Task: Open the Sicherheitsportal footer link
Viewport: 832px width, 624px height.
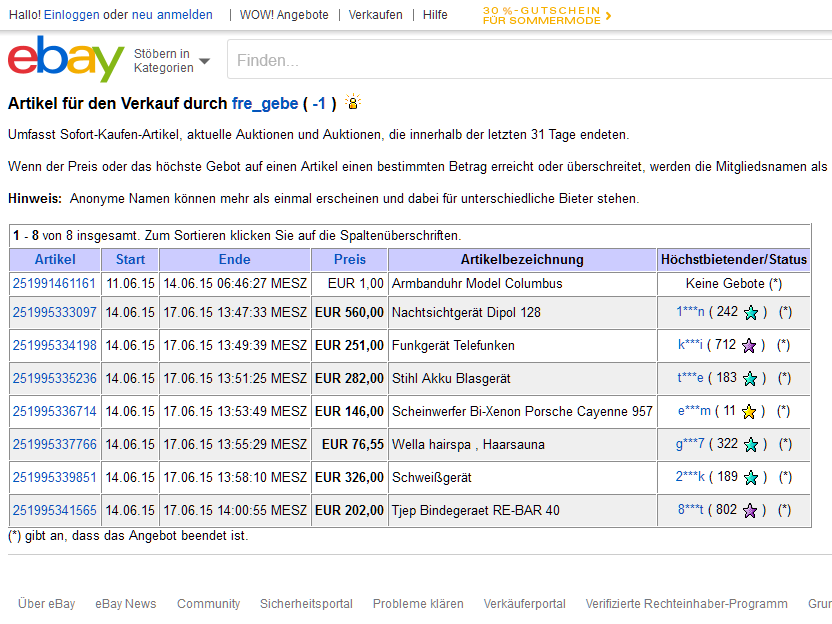Action: (x=306, y=604)
